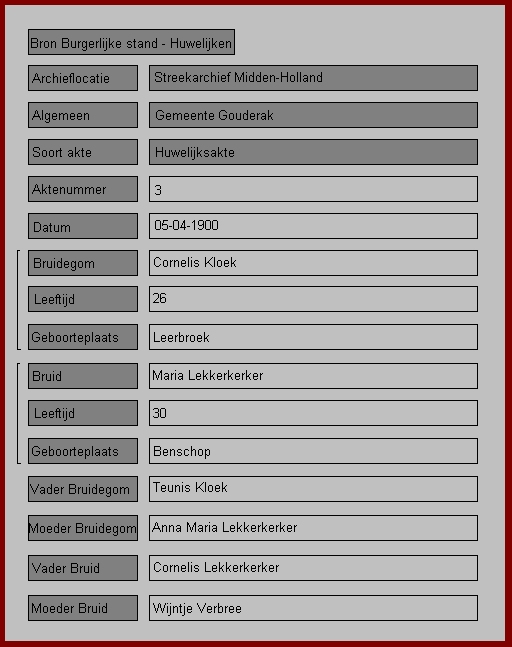Click the Vader Bruid label
Viewport: 512px width, 647px height.
83,568
